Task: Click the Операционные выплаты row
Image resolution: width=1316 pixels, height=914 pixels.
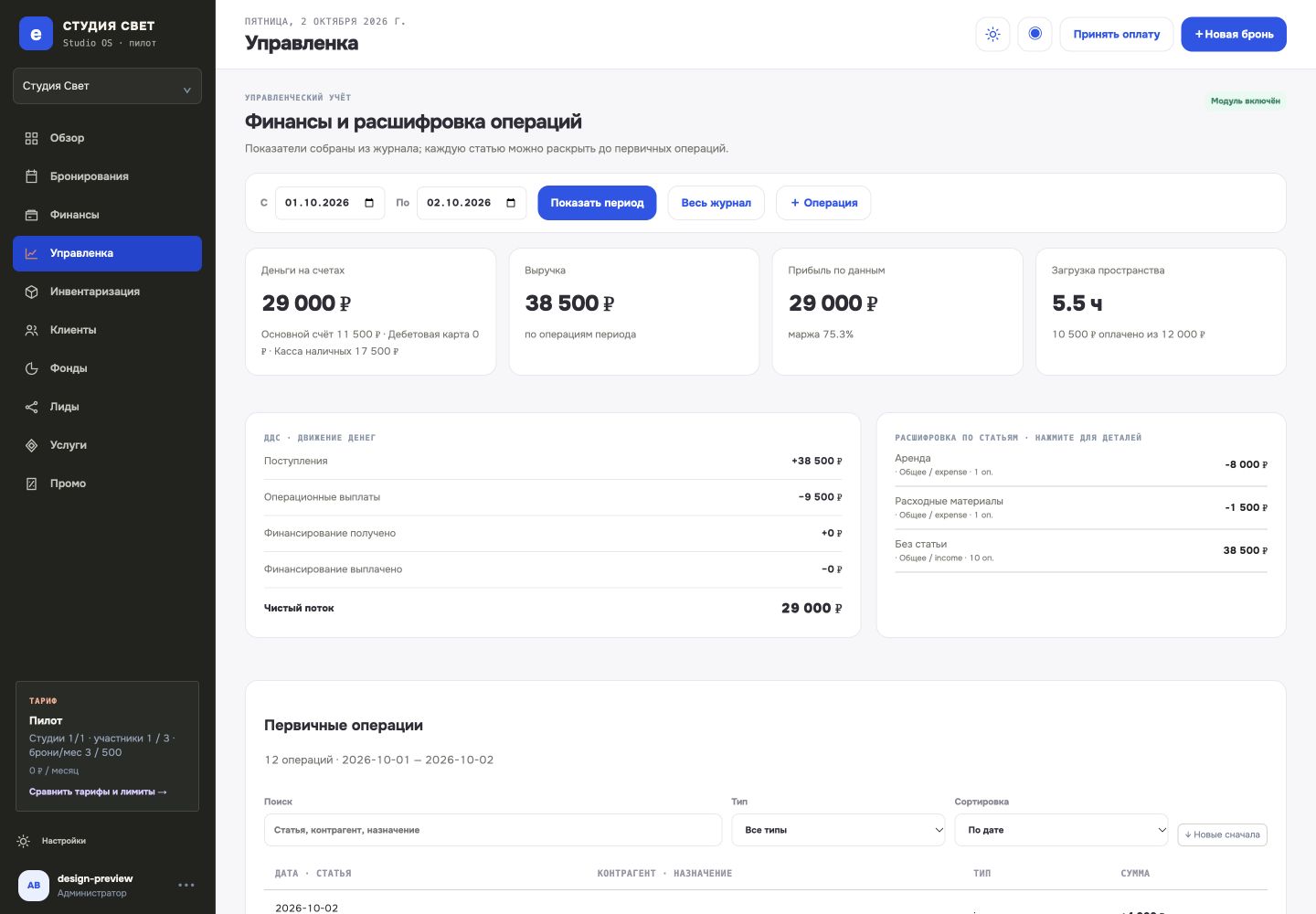Action: click(553, 497)
